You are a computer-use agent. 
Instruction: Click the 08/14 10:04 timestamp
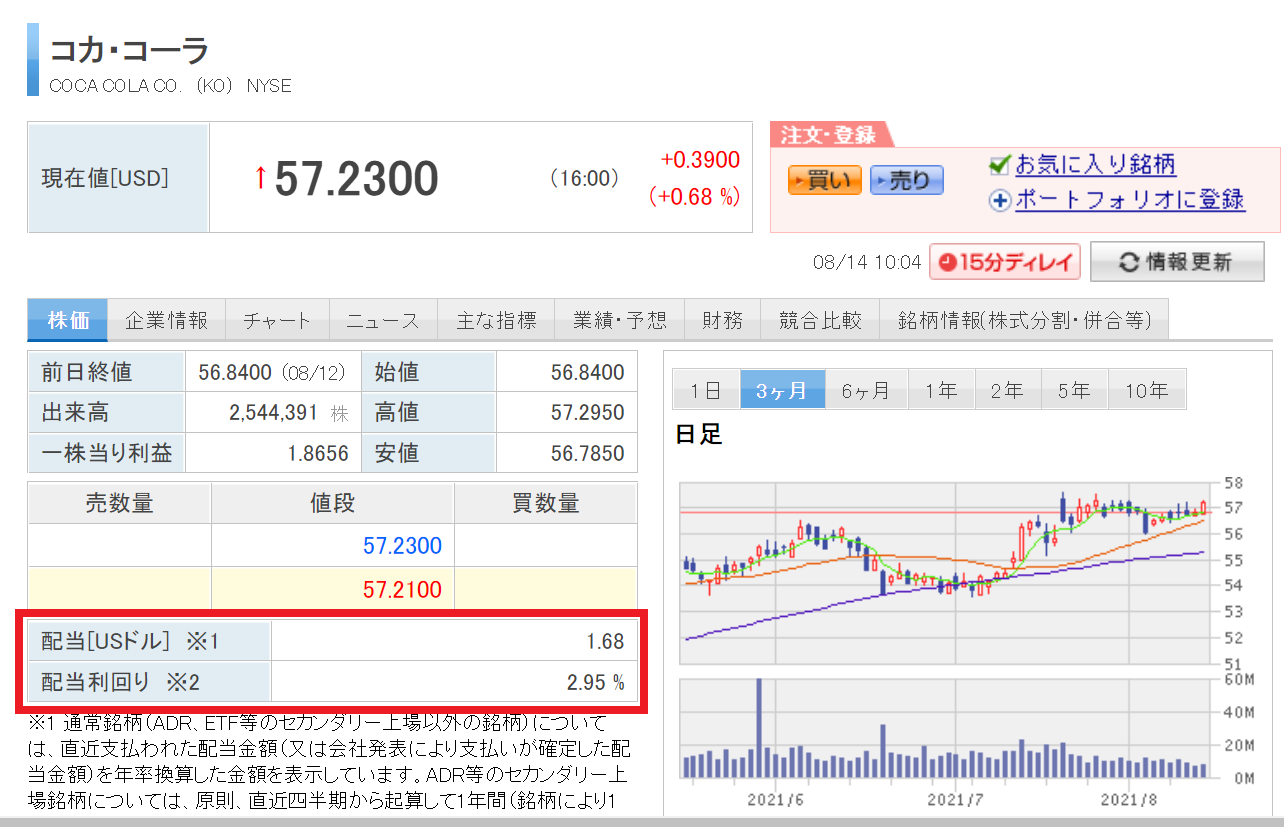click(867, 263)
